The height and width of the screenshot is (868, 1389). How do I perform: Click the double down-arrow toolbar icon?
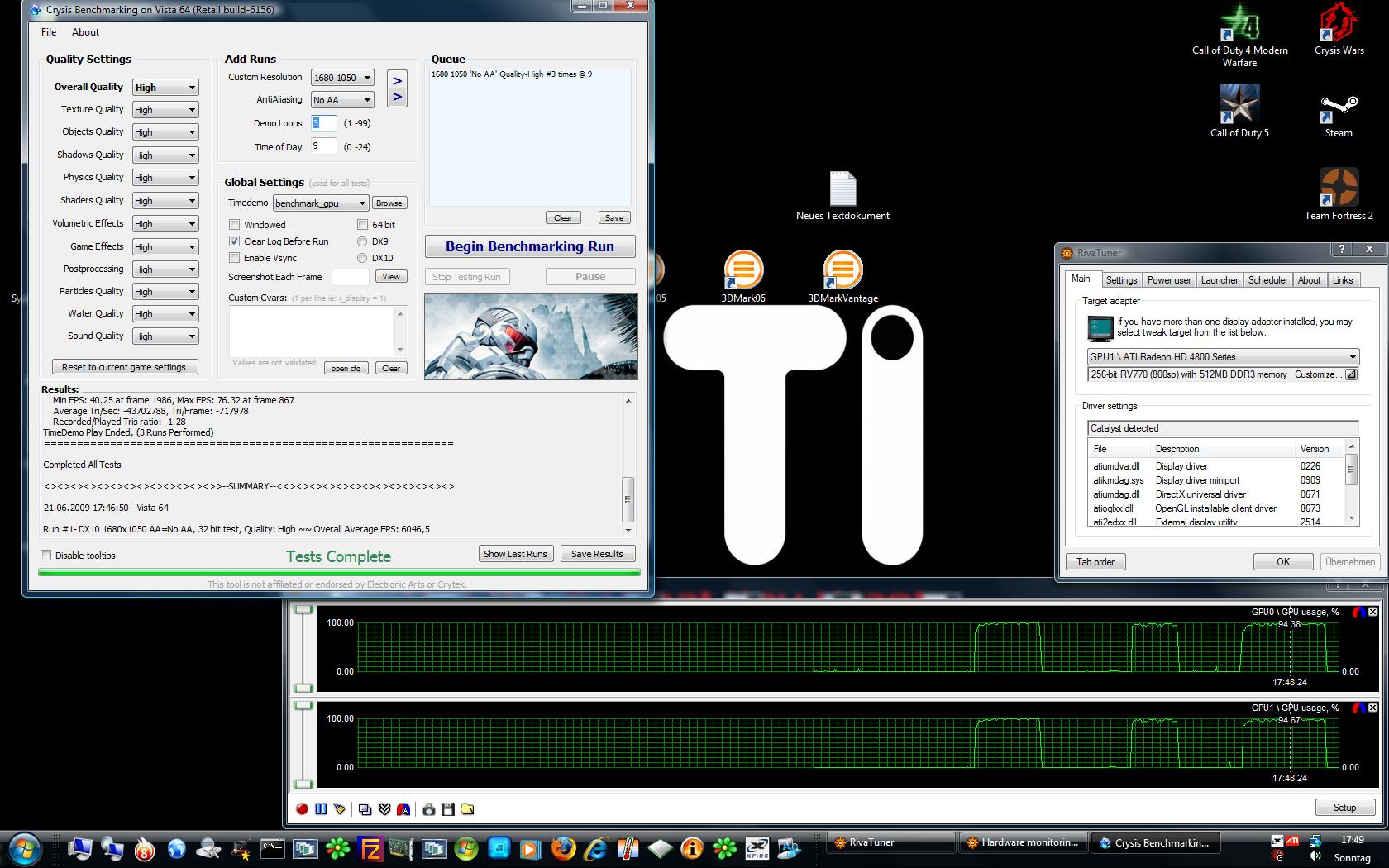coord(384,809)
